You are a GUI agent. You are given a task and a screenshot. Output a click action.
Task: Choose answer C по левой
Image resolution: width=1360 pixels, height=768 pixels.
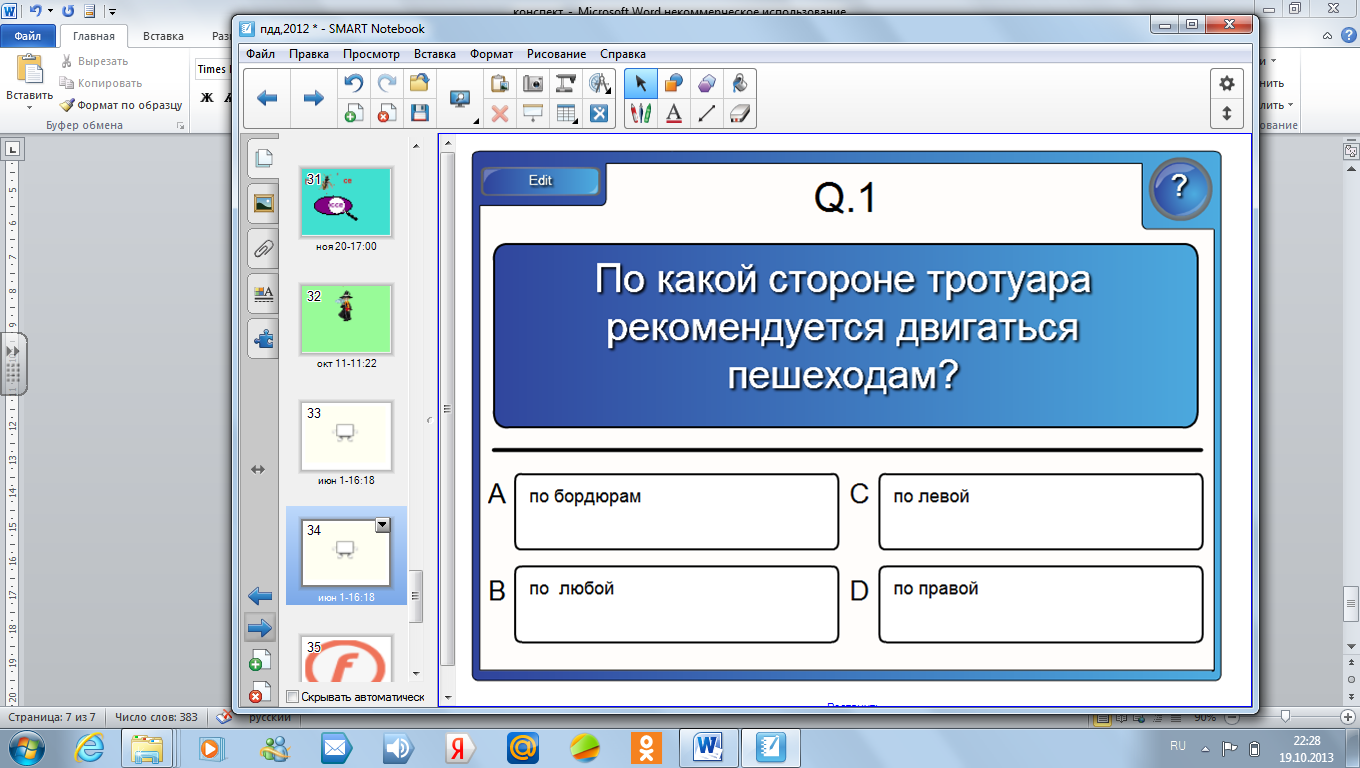click(x=1041, y=512)
